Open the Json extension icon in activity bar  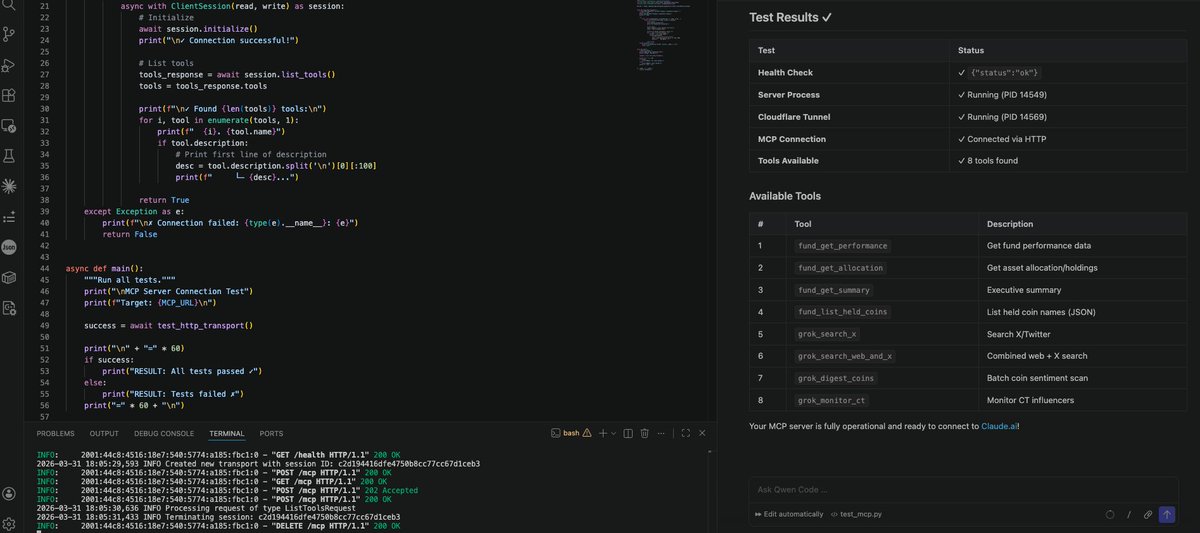coord(9,246)
